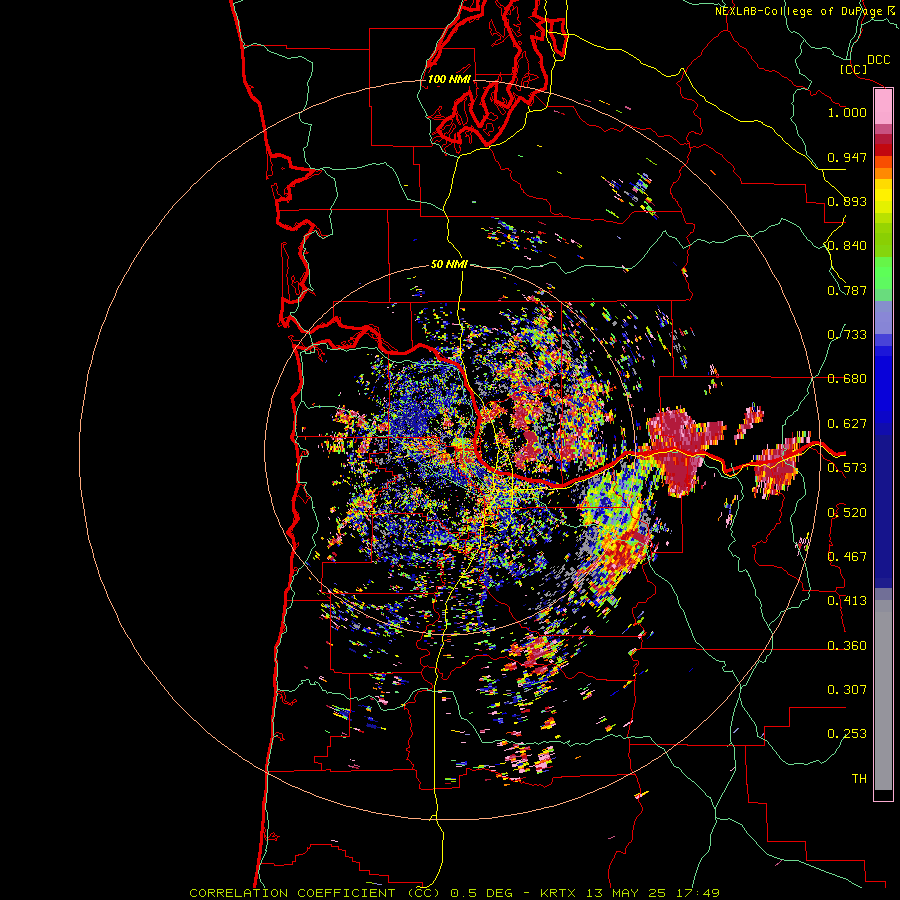
Task: Select the 0.253 scale value
Action: pos(847,734)
